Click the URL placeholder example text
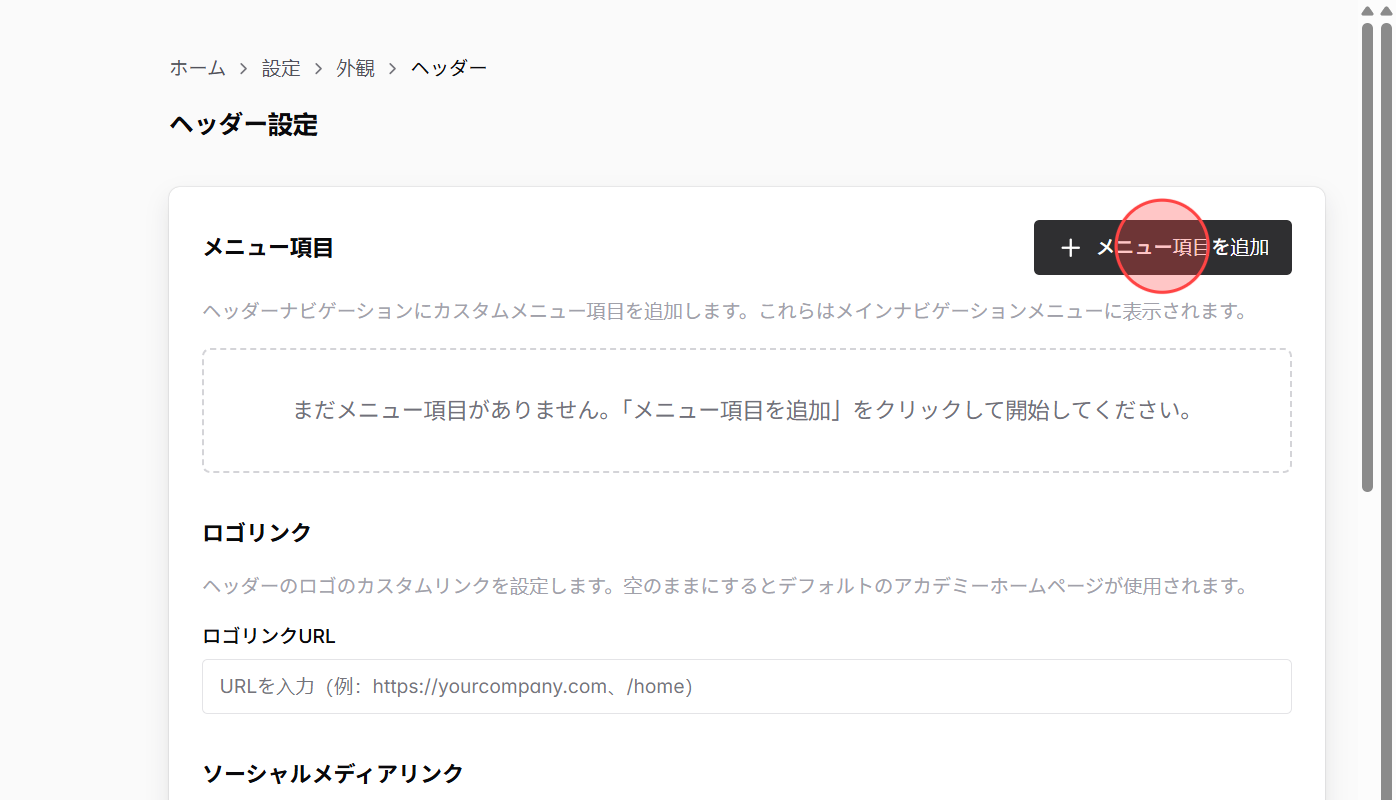Screen dimensions: 1396x800 [x=455, y=686]
